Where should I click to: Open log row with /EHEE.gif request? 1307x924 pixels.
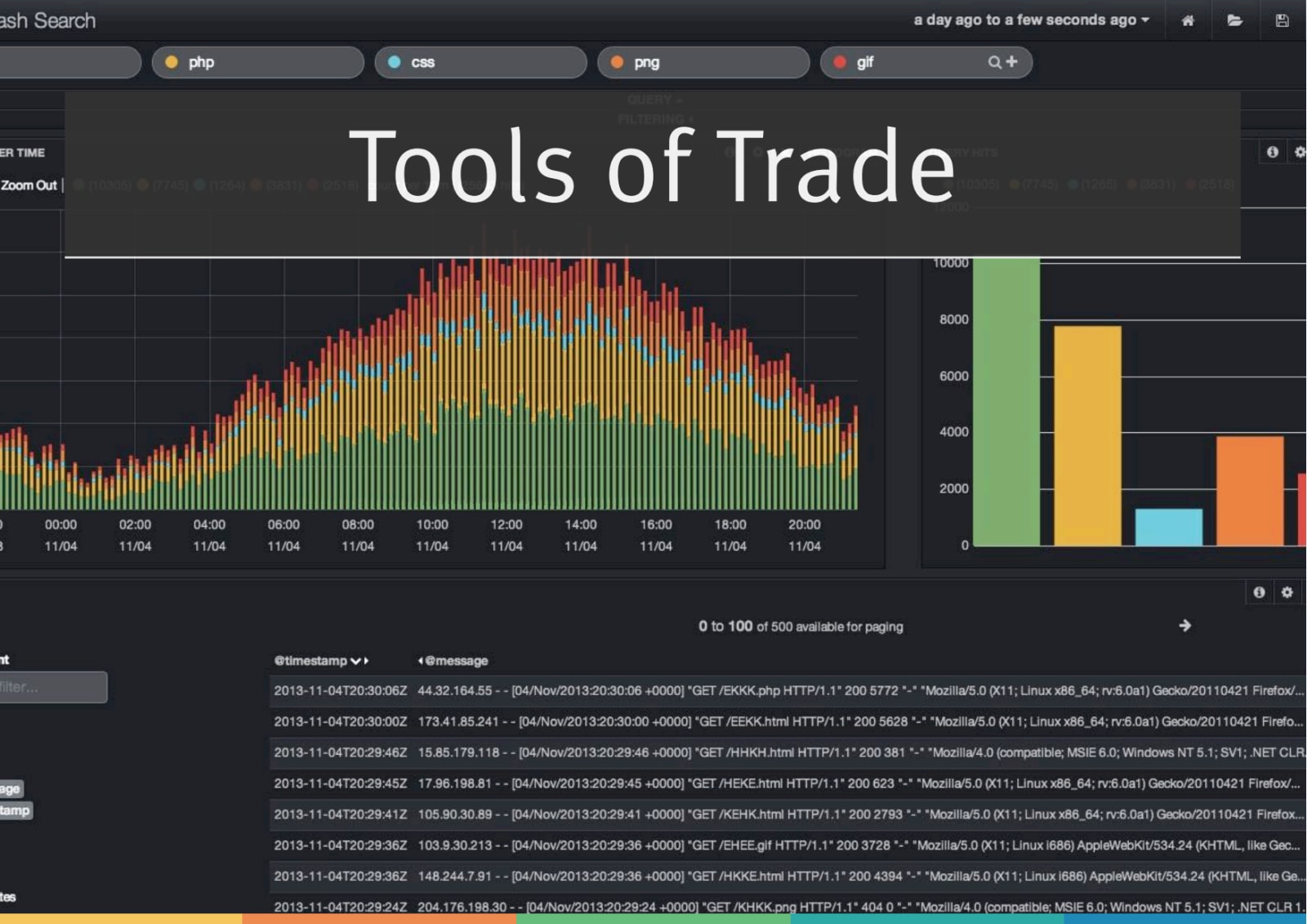[x=788, y=846]
